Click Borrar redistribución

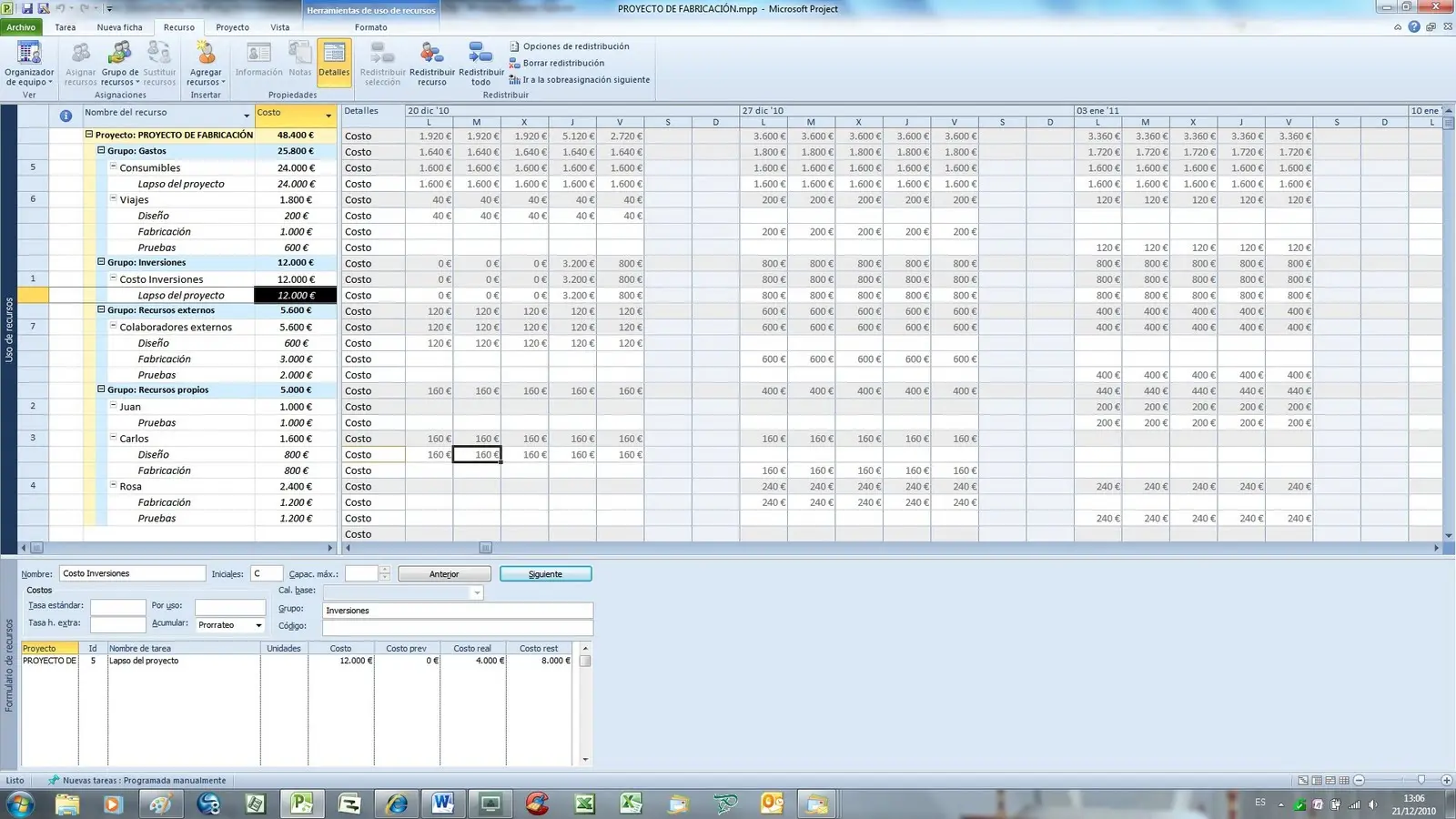click(557, 63)
